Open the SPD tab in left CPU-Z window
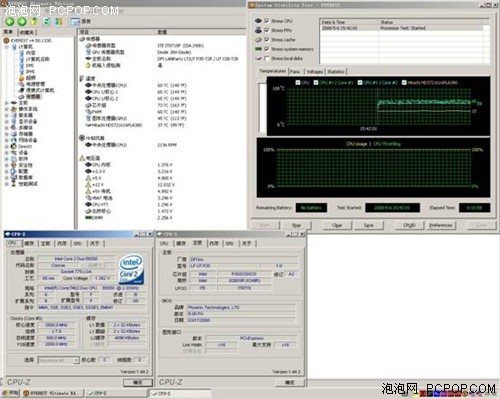 click(78, 243)
